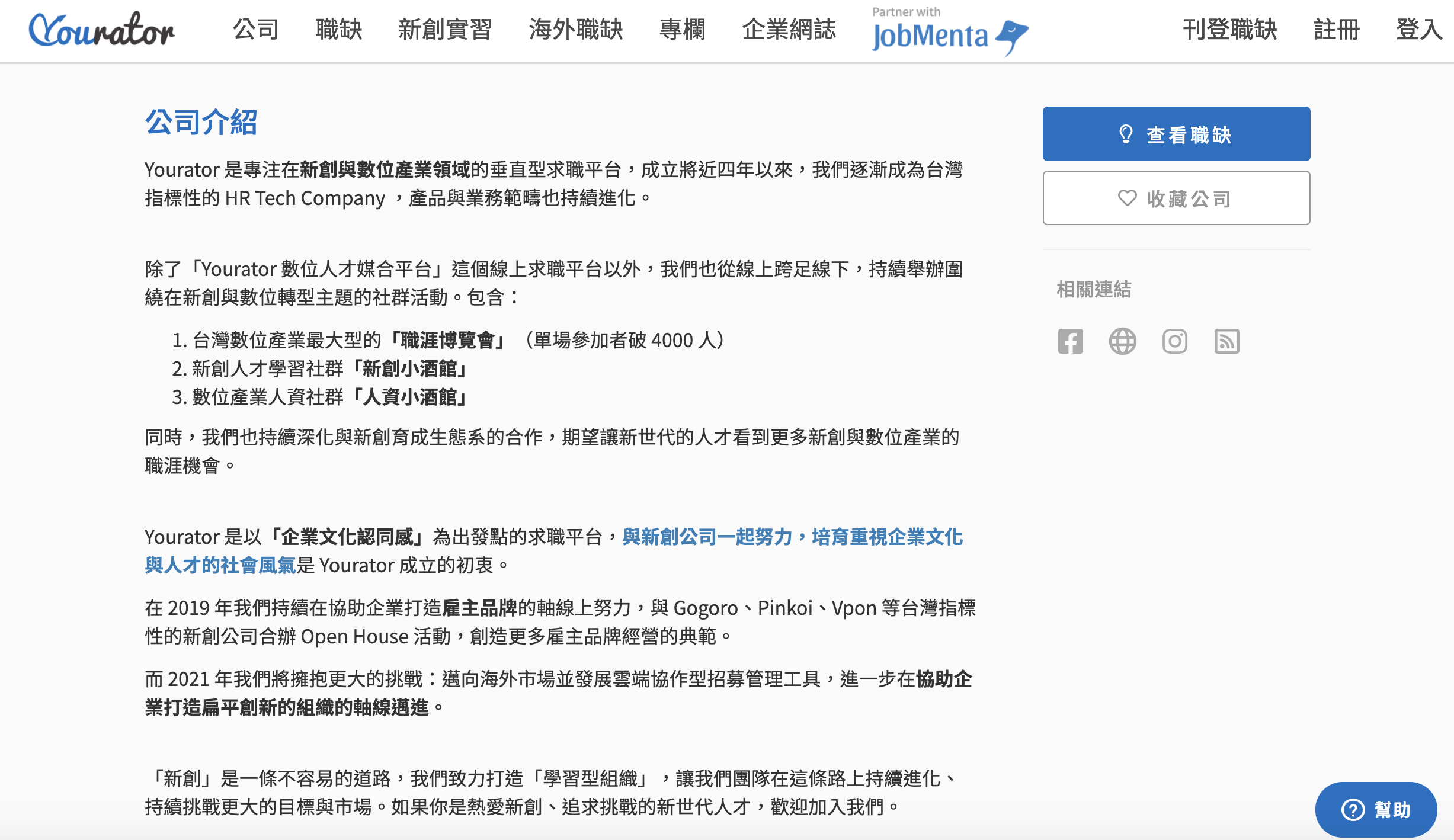Click the 相關連結 label
The height and width of the screenshot is (840, 1454).
(1094, 289)
